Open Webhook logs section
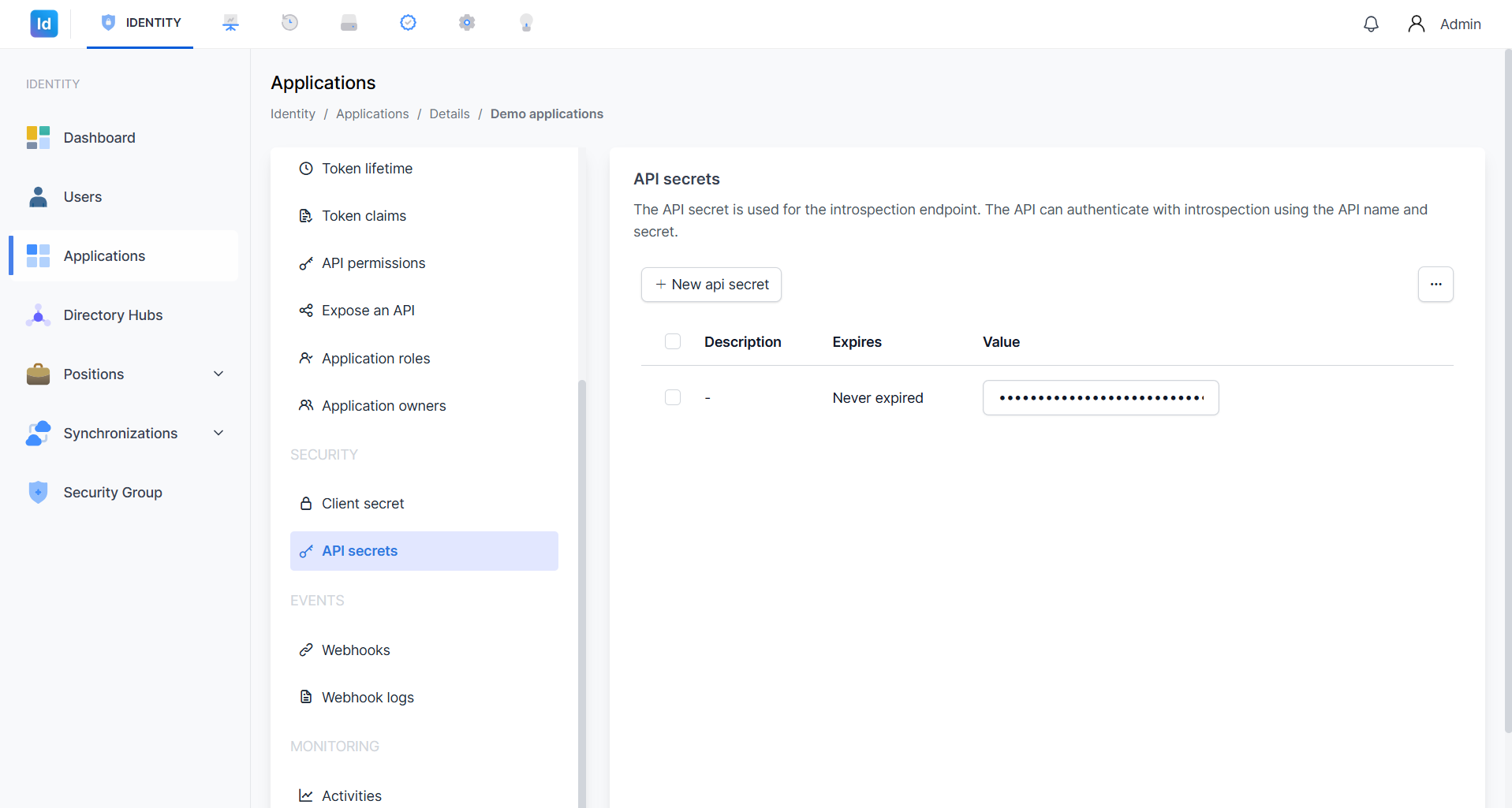1512x808 pixels. 424,698
